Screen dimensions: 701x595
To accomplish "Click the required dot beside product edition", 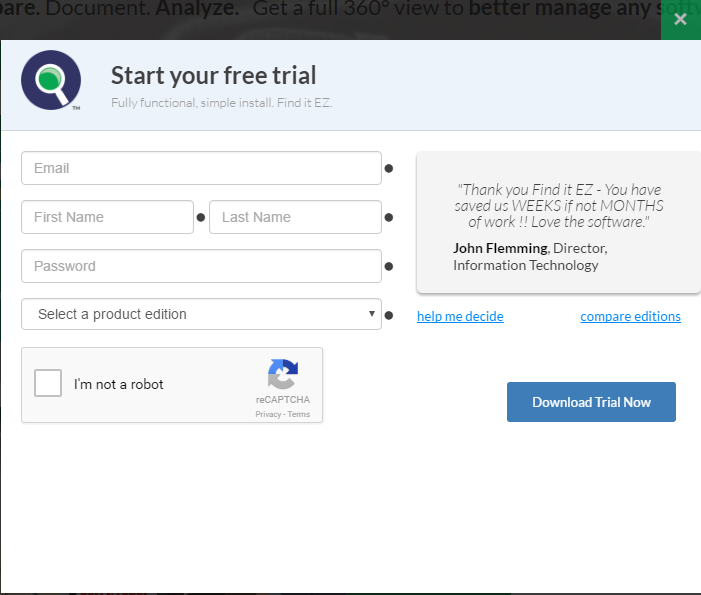I will 389,316.
